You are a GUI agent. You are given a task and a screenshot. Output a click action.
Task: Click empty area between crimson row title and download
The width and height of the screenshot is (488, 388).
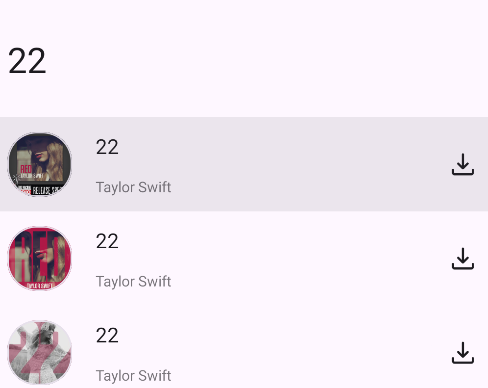[x=310, y=258]
